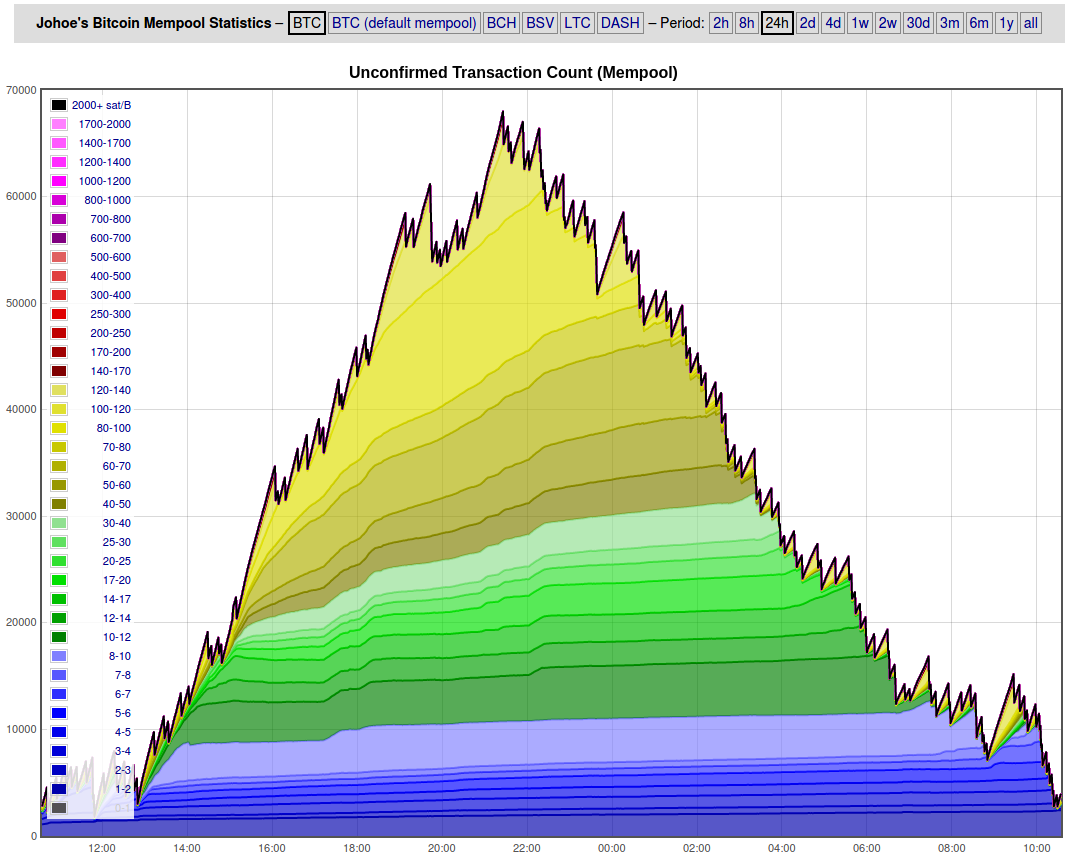Toggle the 5-6 legend label
1074x866 pixels.
coord(123,713)
